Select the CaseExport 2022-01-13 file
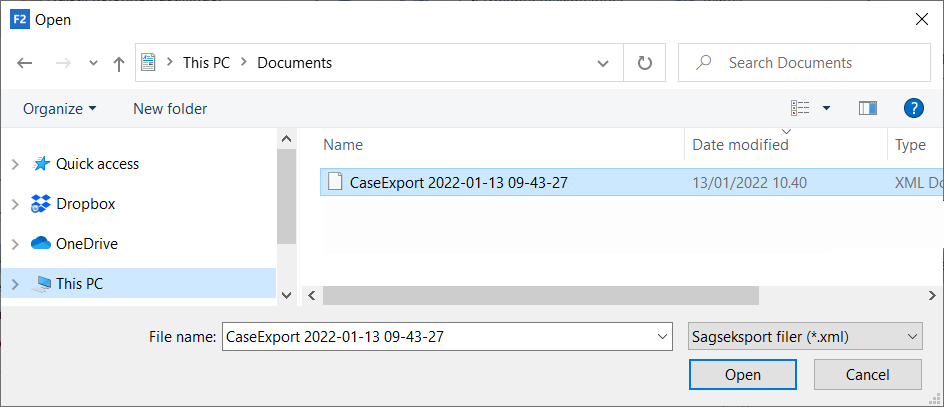Image resolution: width=944 pixels, height=407 pixels. (x=458, y=183)
